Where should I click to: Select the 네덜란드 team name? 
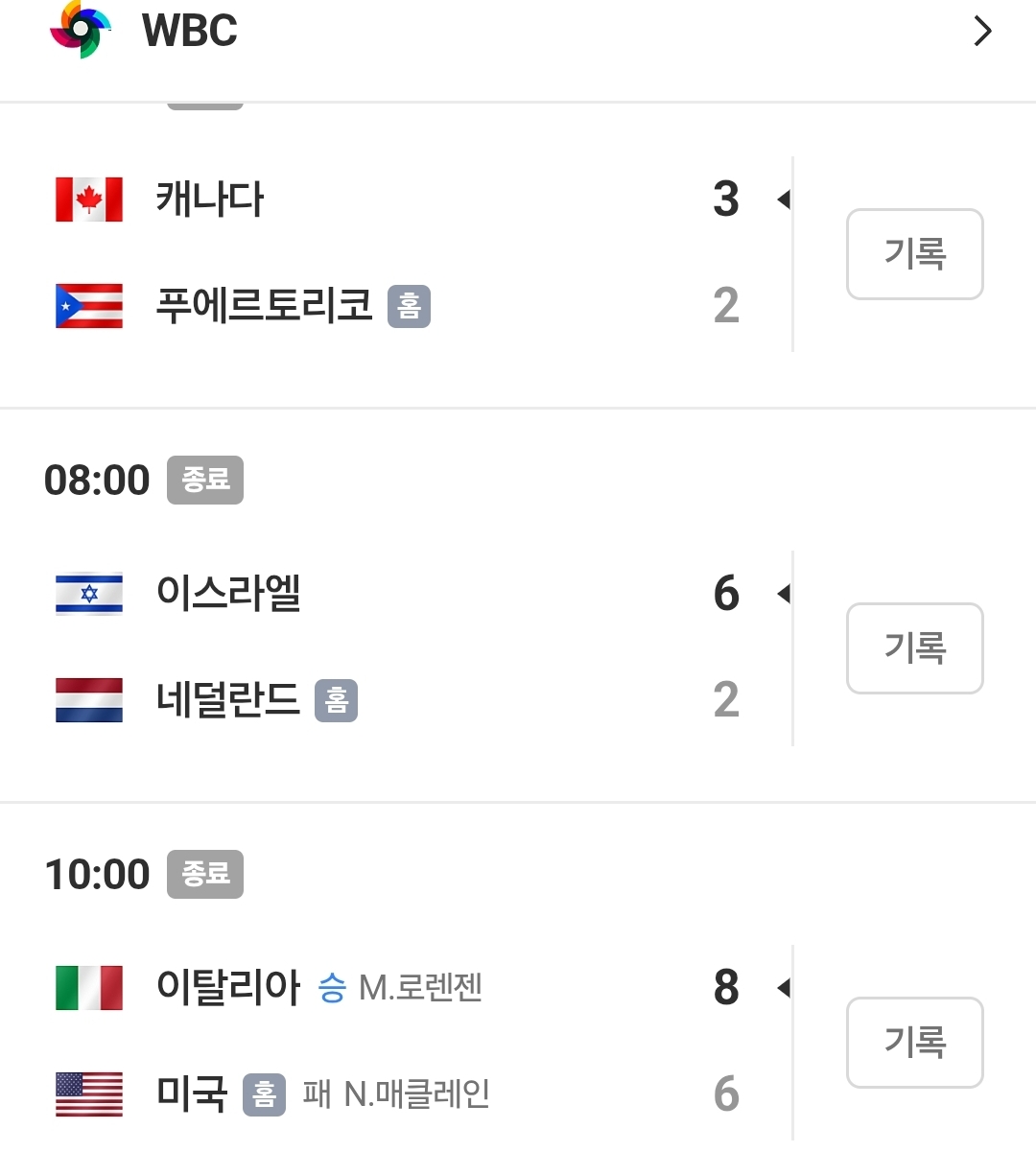[228, 700]
